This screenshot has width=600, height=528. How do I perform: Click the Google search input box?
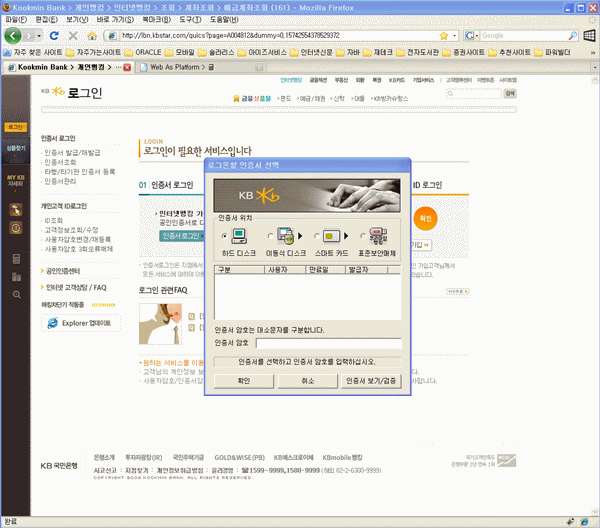pyautogui.click(x=524, y=36)
